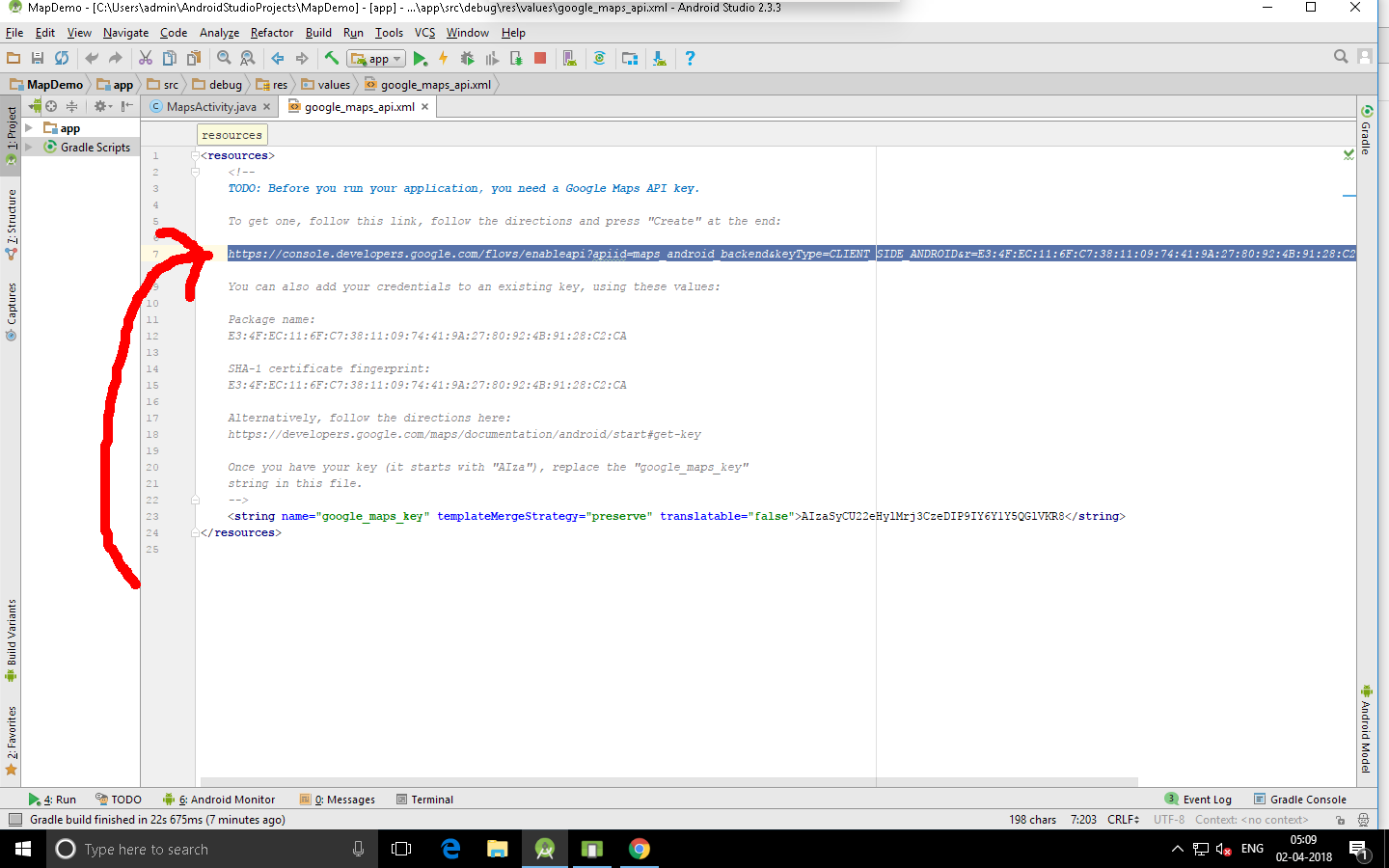Image resolution: width=1389 pixels, height=868 pixels.
Task: Open the SDK Manager
Action: tap(659, 58)
